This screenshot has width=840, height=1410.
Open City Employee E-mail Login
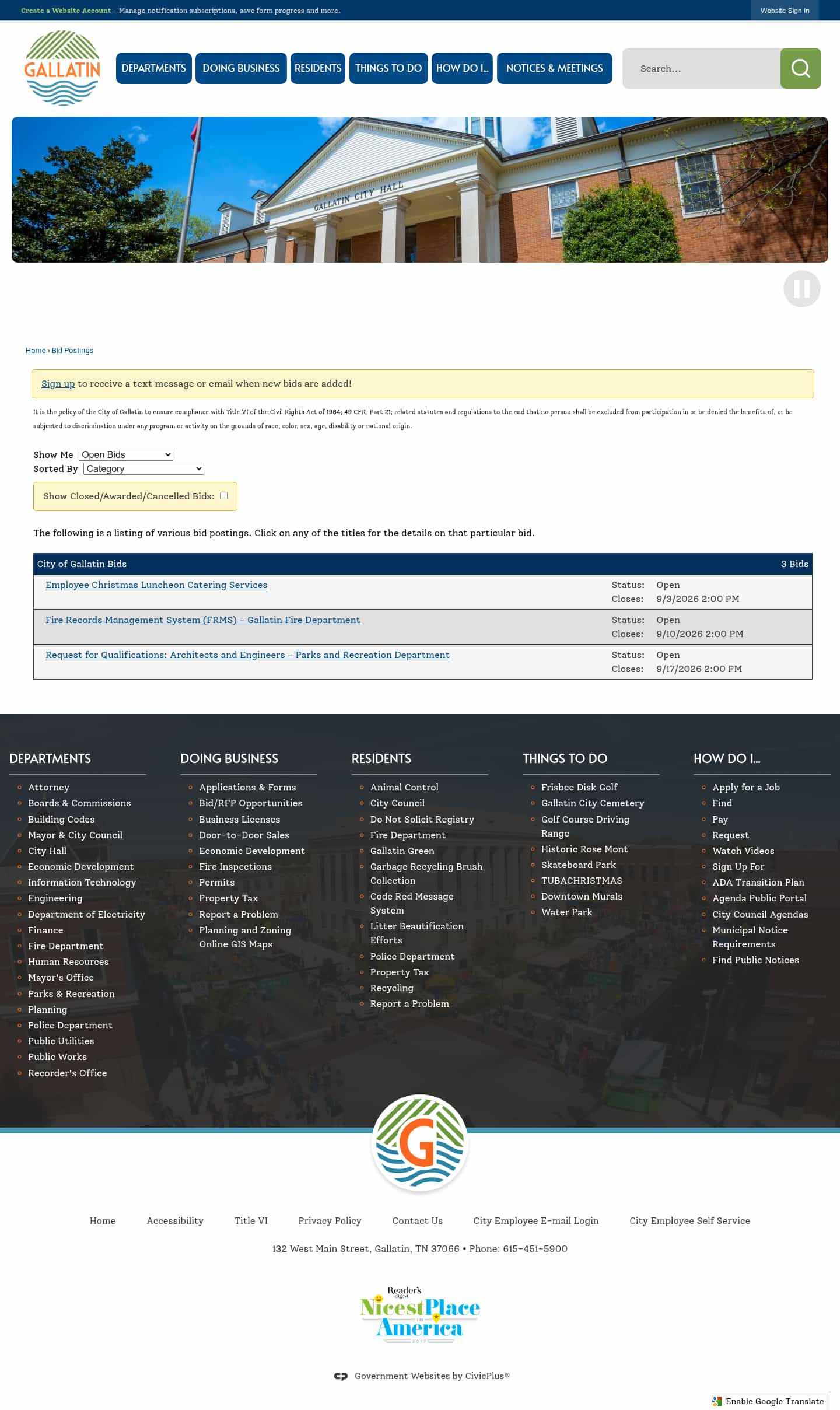tap(536, 1221)
